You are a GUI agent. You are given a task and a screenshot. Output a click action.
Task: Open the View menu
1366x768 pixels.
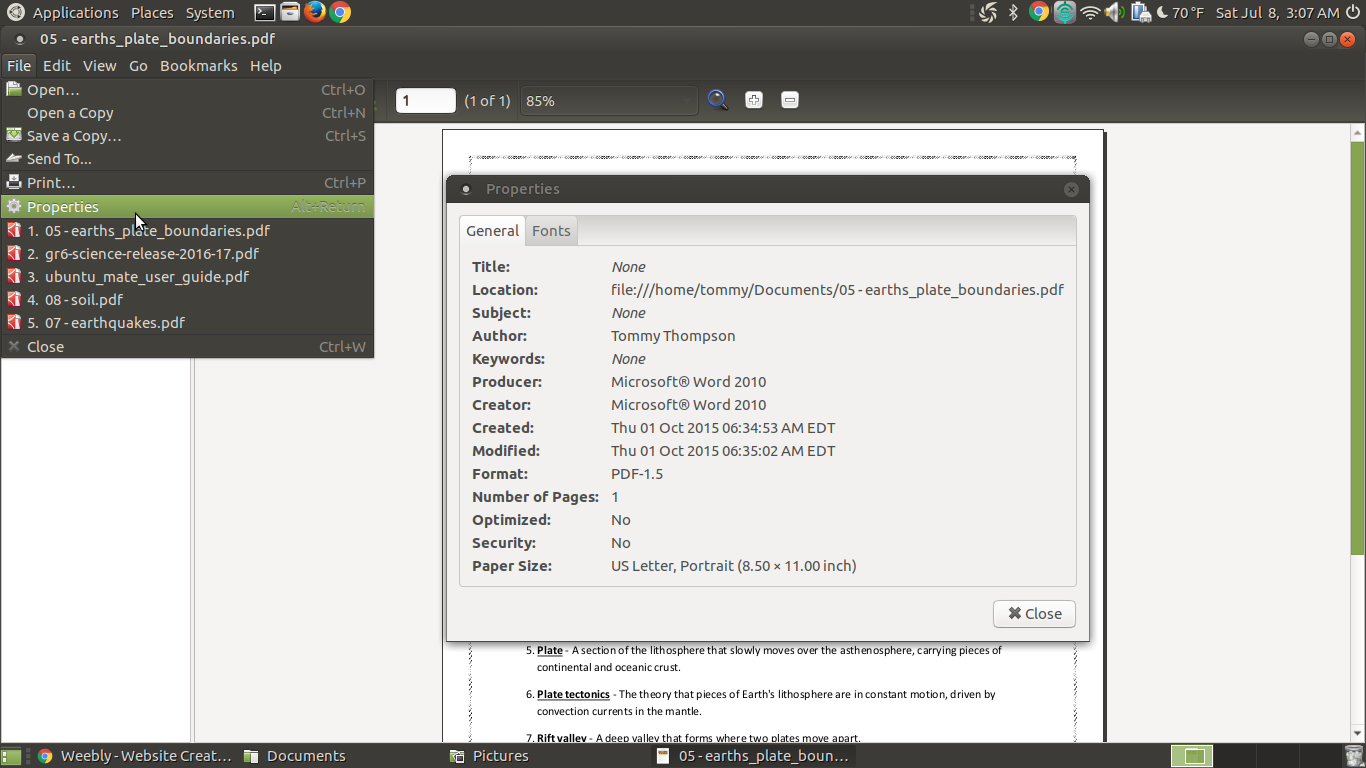(99, 65)
